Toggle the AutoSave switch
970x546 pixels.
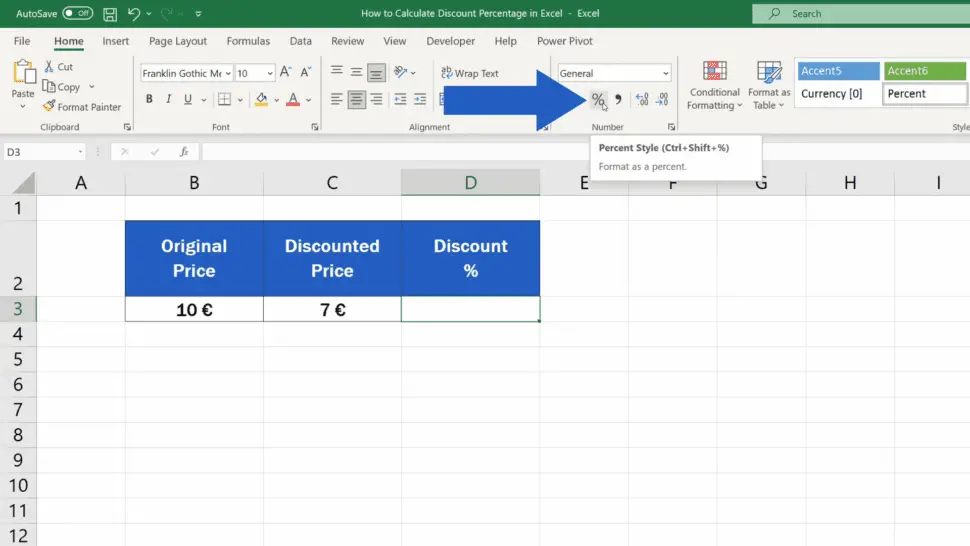(77, 14)
